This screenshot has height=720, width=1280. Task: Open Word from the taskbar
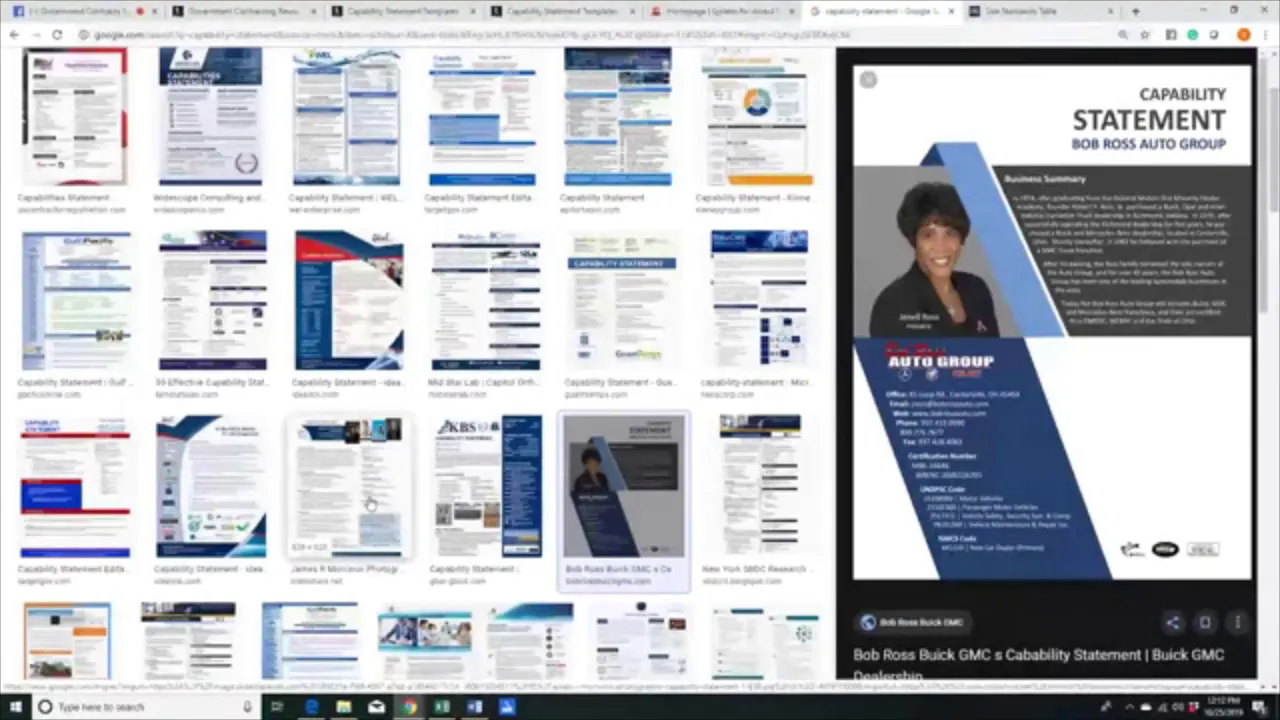[474, 707]
